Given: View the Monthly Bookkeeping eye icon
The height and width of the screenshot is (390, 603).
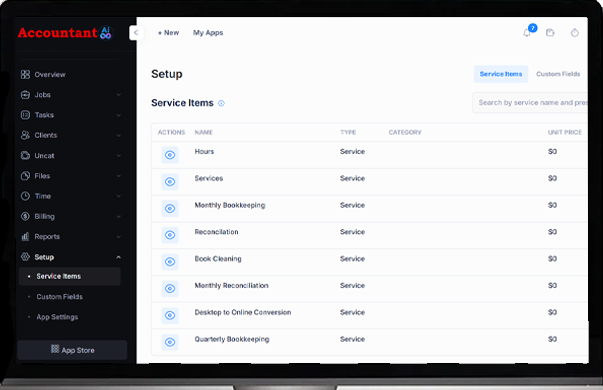Looking at the screenshot, I should (170, 208).
